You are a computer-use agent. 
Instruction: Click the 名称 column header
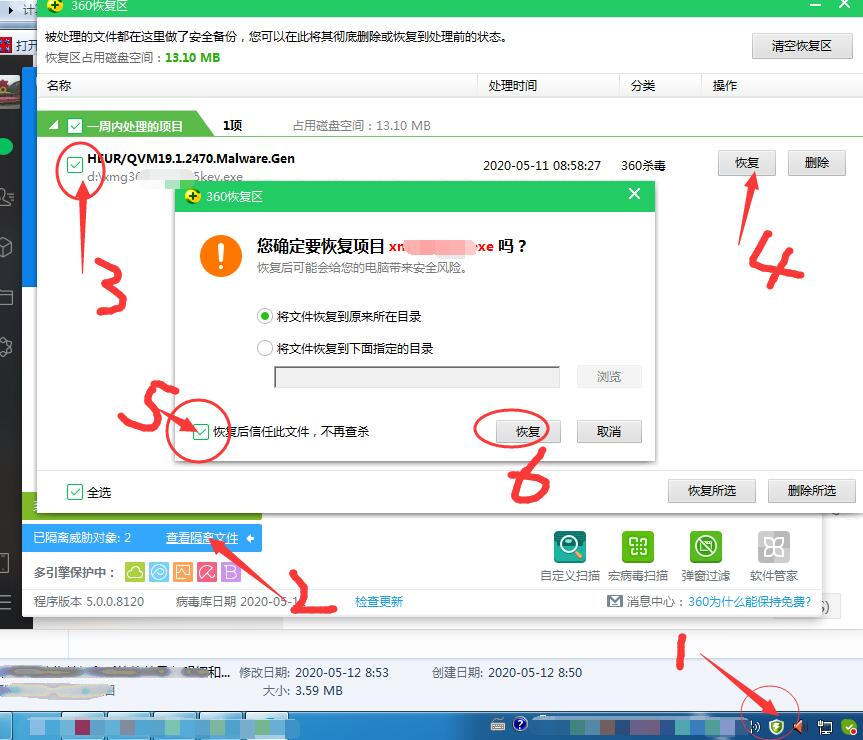tap(59, 86)
